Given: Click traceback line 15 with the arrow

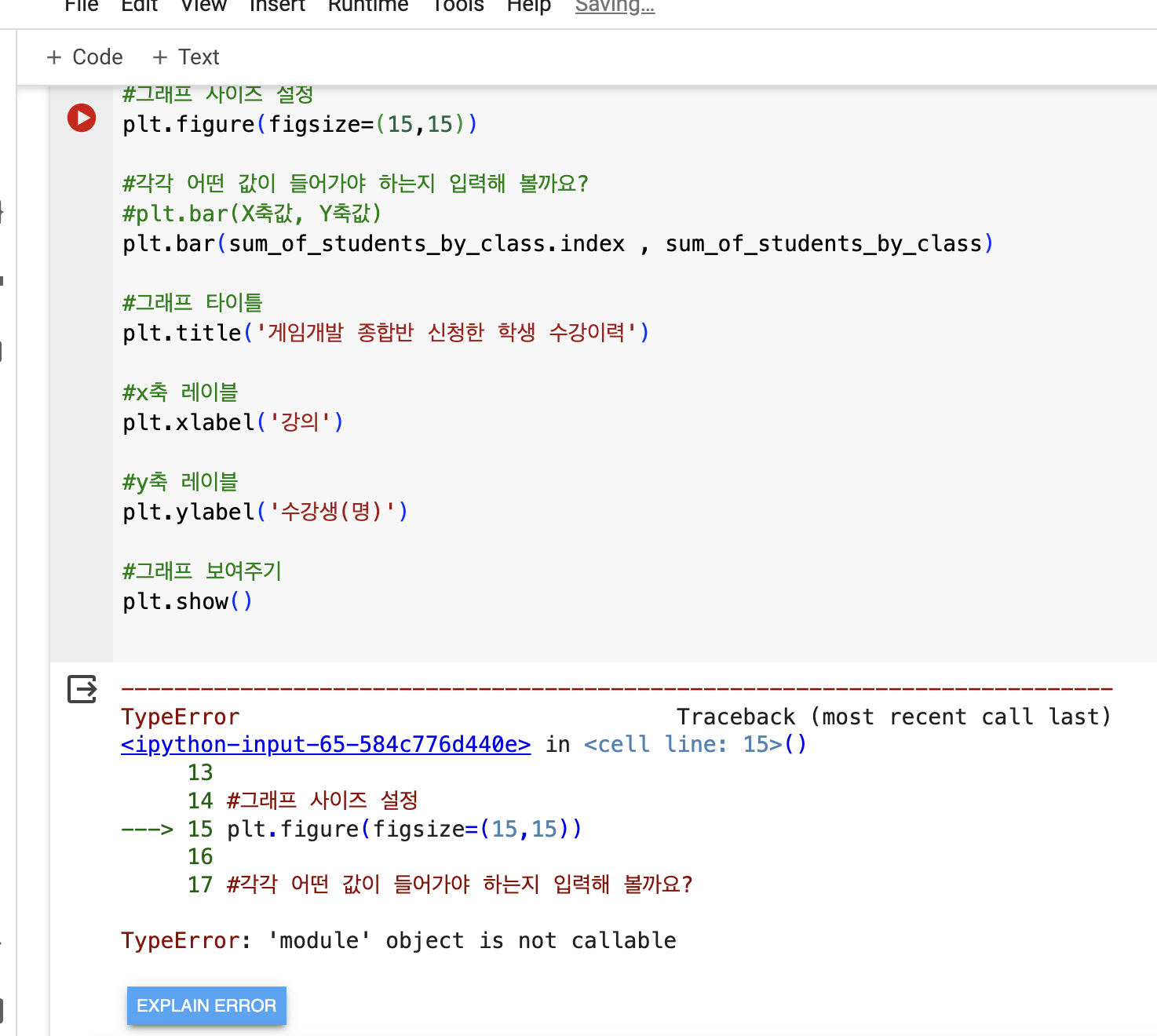Looking at the screenshot, I should tap(352, 829).
